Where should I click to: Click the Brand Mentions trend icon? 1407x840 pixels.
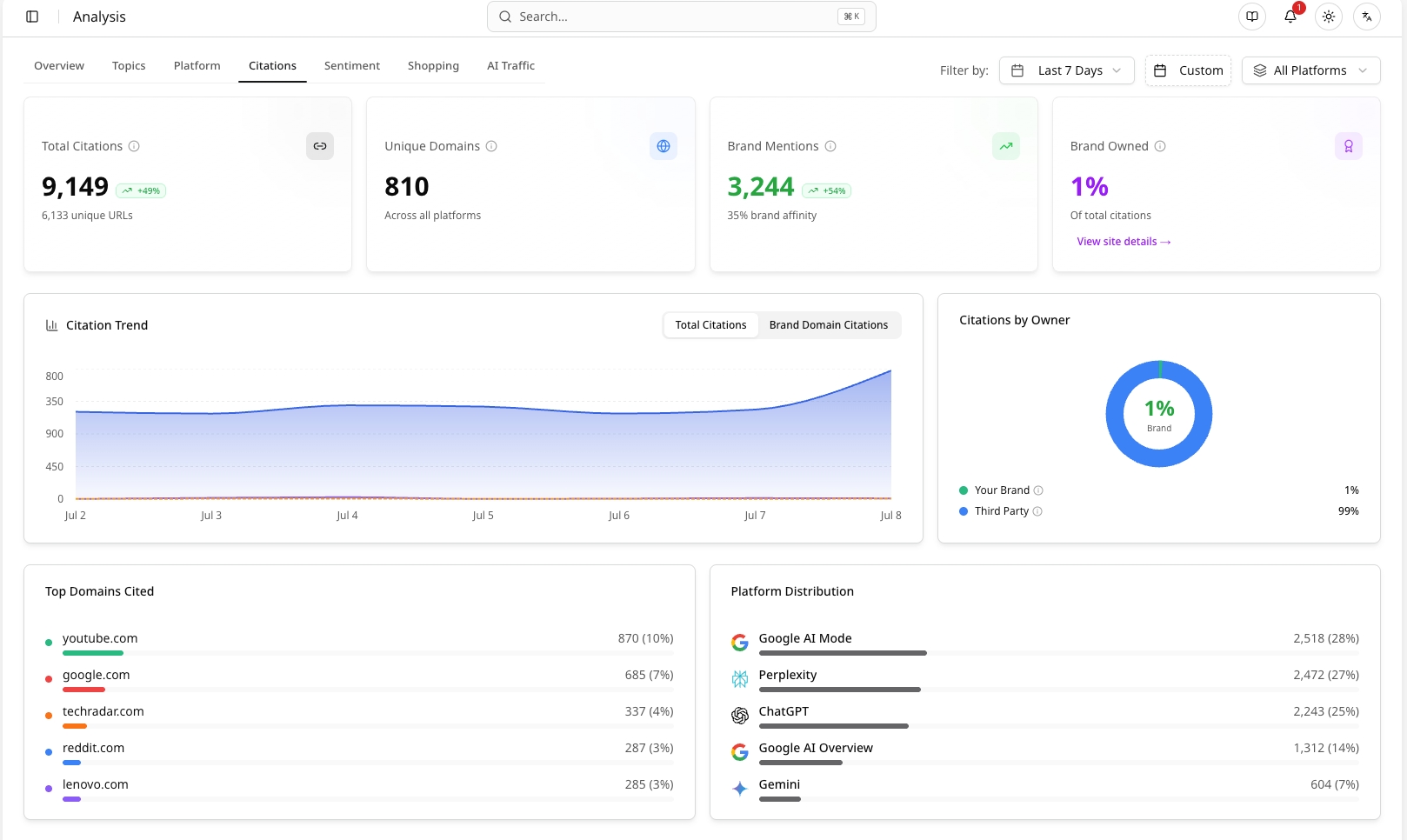pyautogui.click(x=1006, y=146)
